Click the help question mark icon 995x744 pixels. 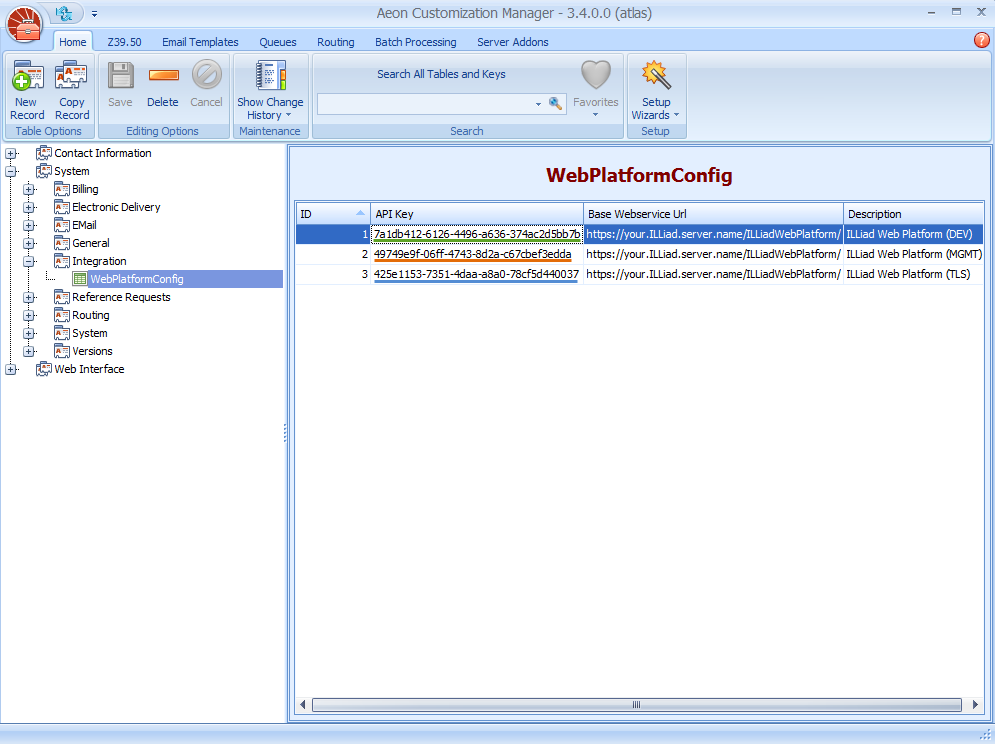982,40
